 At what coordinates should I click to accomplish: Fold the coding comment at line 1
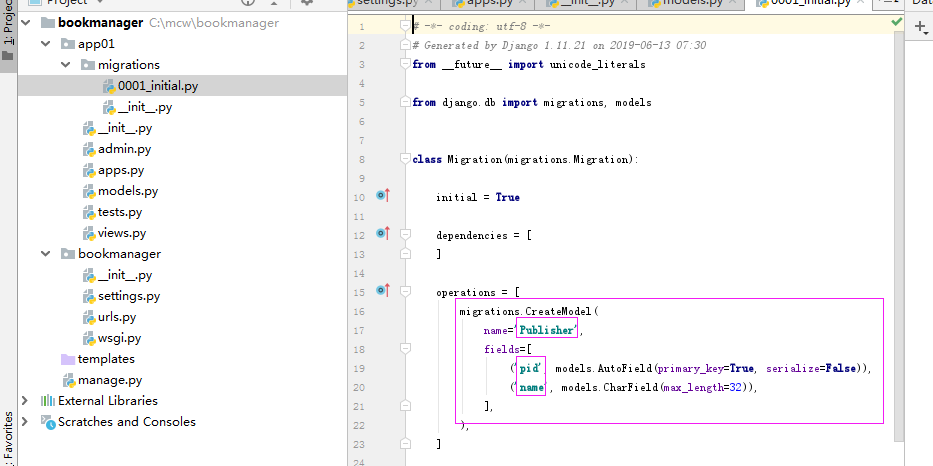405,26
